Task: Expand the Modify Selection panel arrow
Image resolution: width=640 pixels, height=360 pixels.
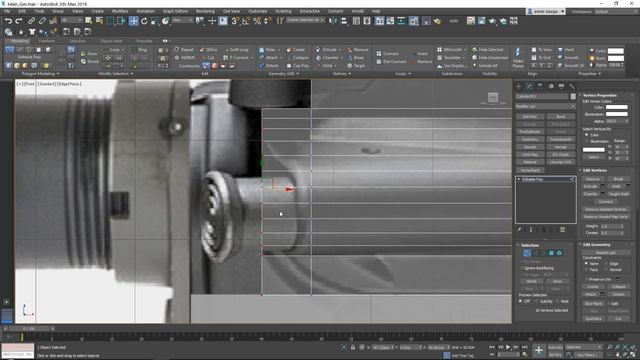Action: pos(132,74)
